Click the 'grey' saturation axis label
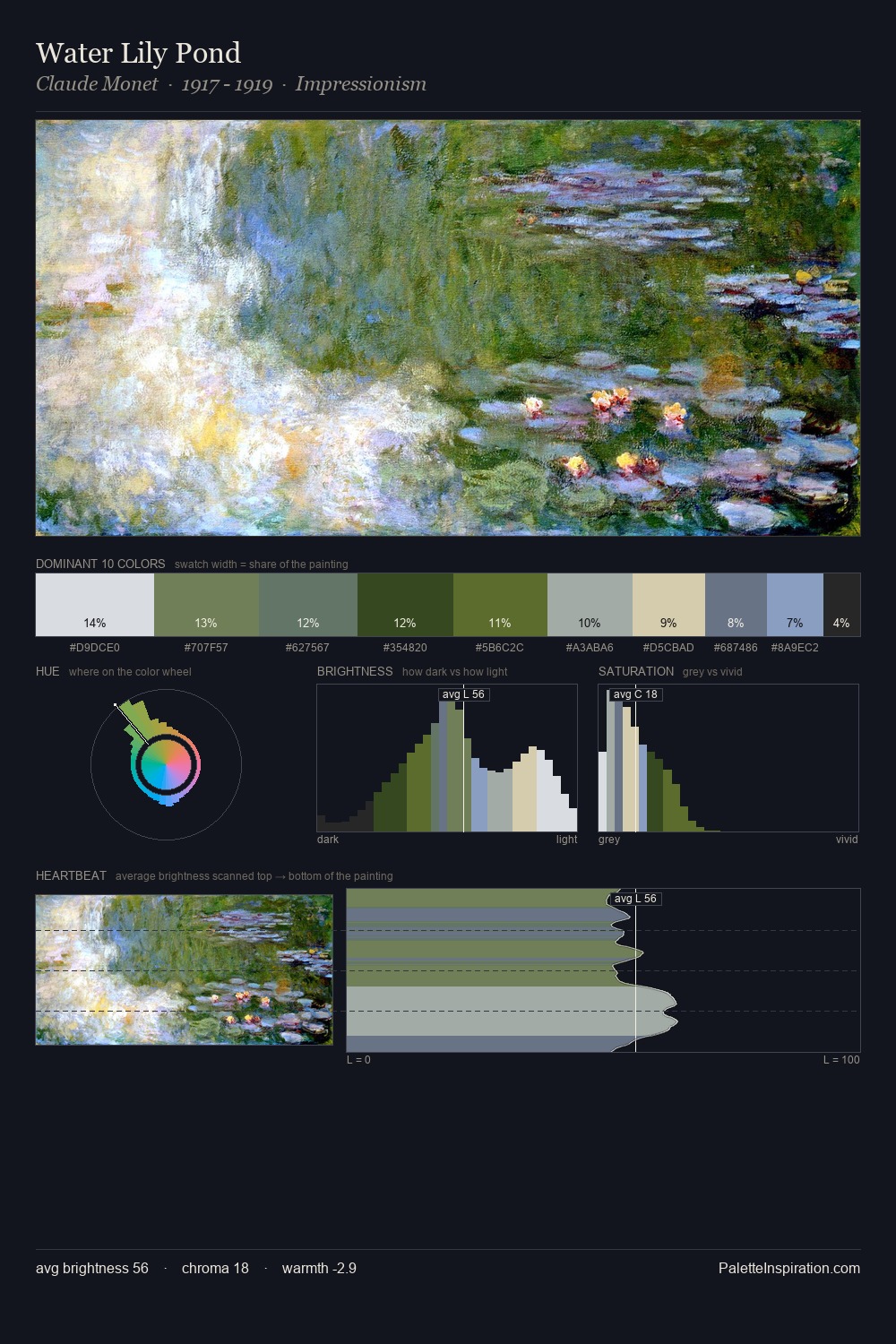896x1344 pixels. pos(609,840)
